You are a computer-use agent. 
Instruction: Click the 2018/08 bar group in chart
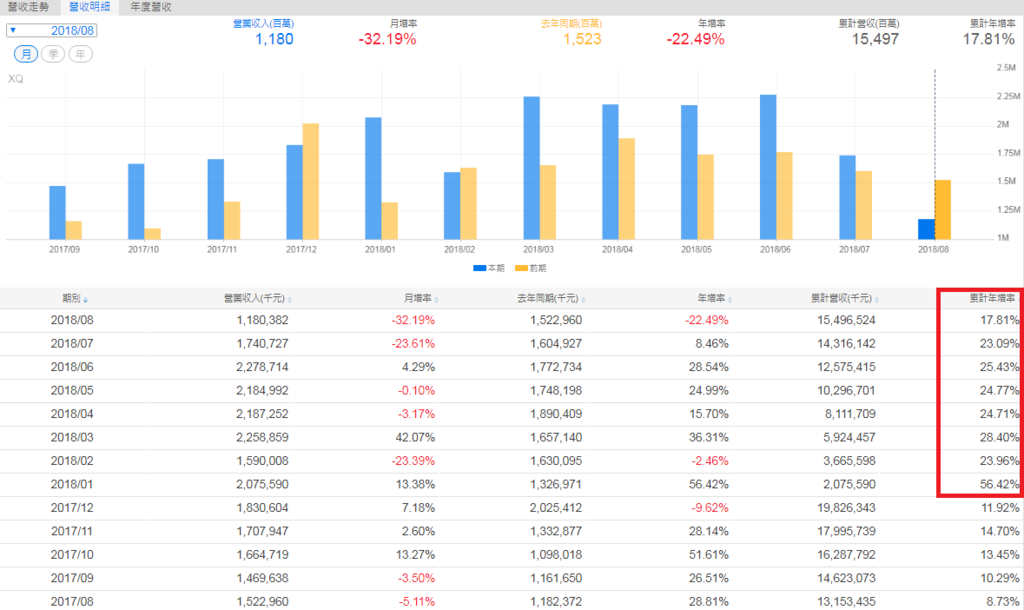coord(935,210)
